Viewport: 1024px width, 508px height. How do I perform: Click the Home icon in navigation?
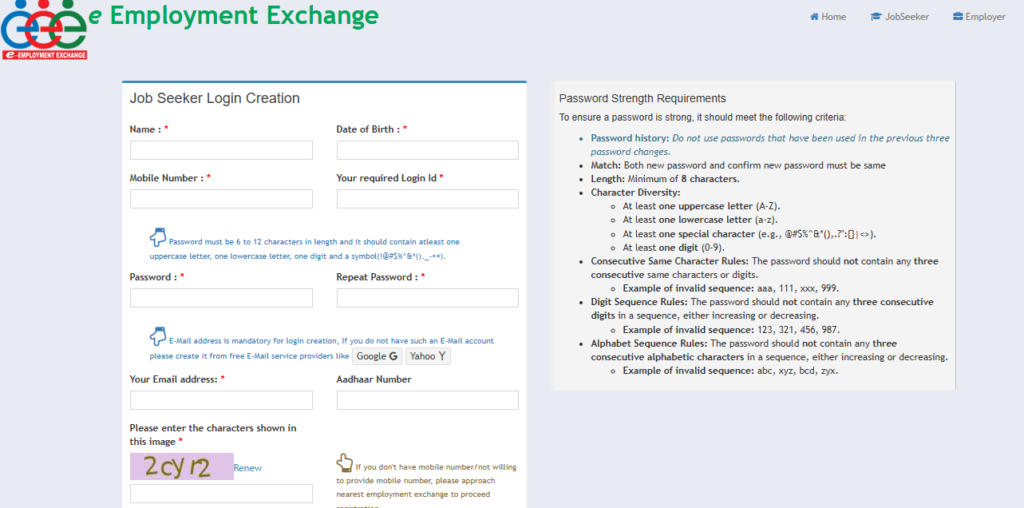point(815,17)
